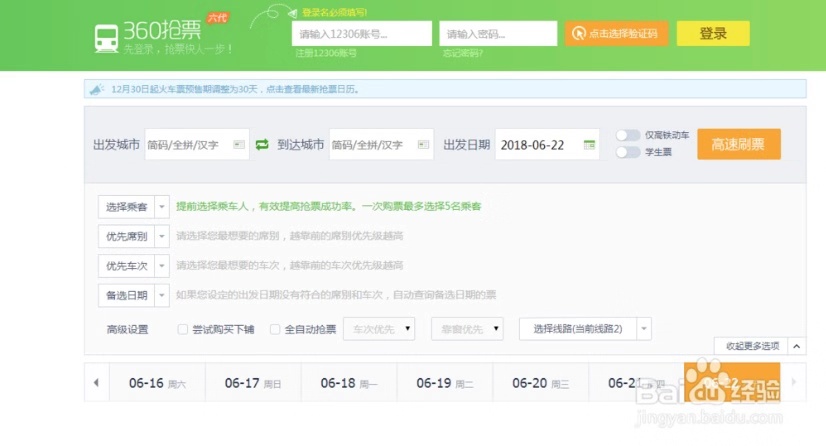Check 尝试购买下铺 option

182,329
